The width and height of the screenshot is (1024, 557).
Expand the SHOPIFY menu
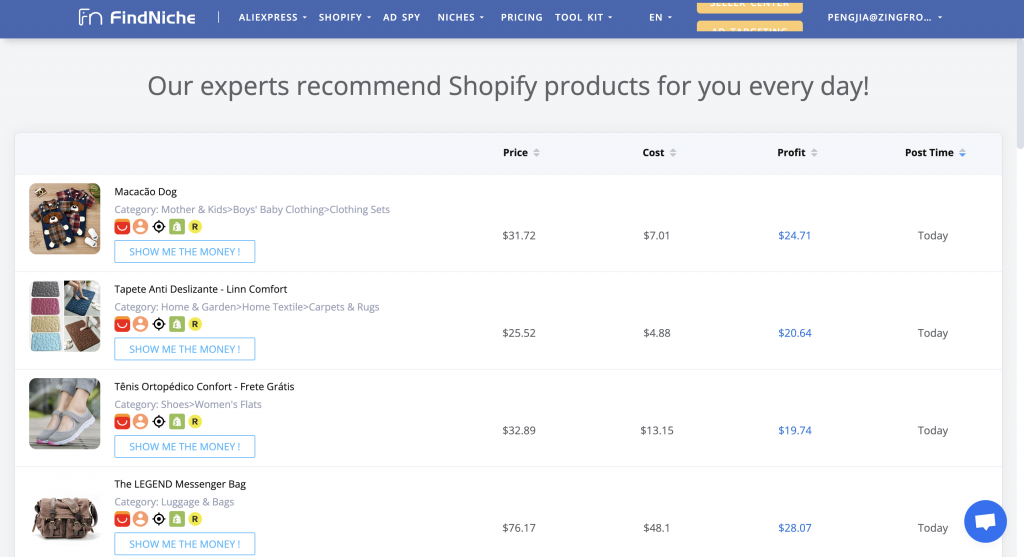(345, 18)
